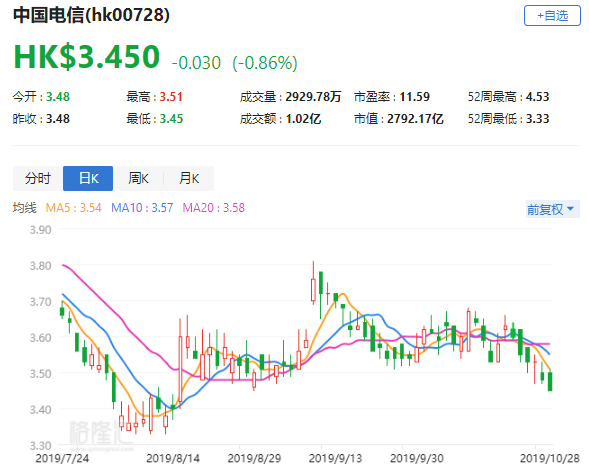The image size is (589, 466).
Task: Open the 周K weekly chart tab
Action: pyautogui.click(x=138, y=178)
